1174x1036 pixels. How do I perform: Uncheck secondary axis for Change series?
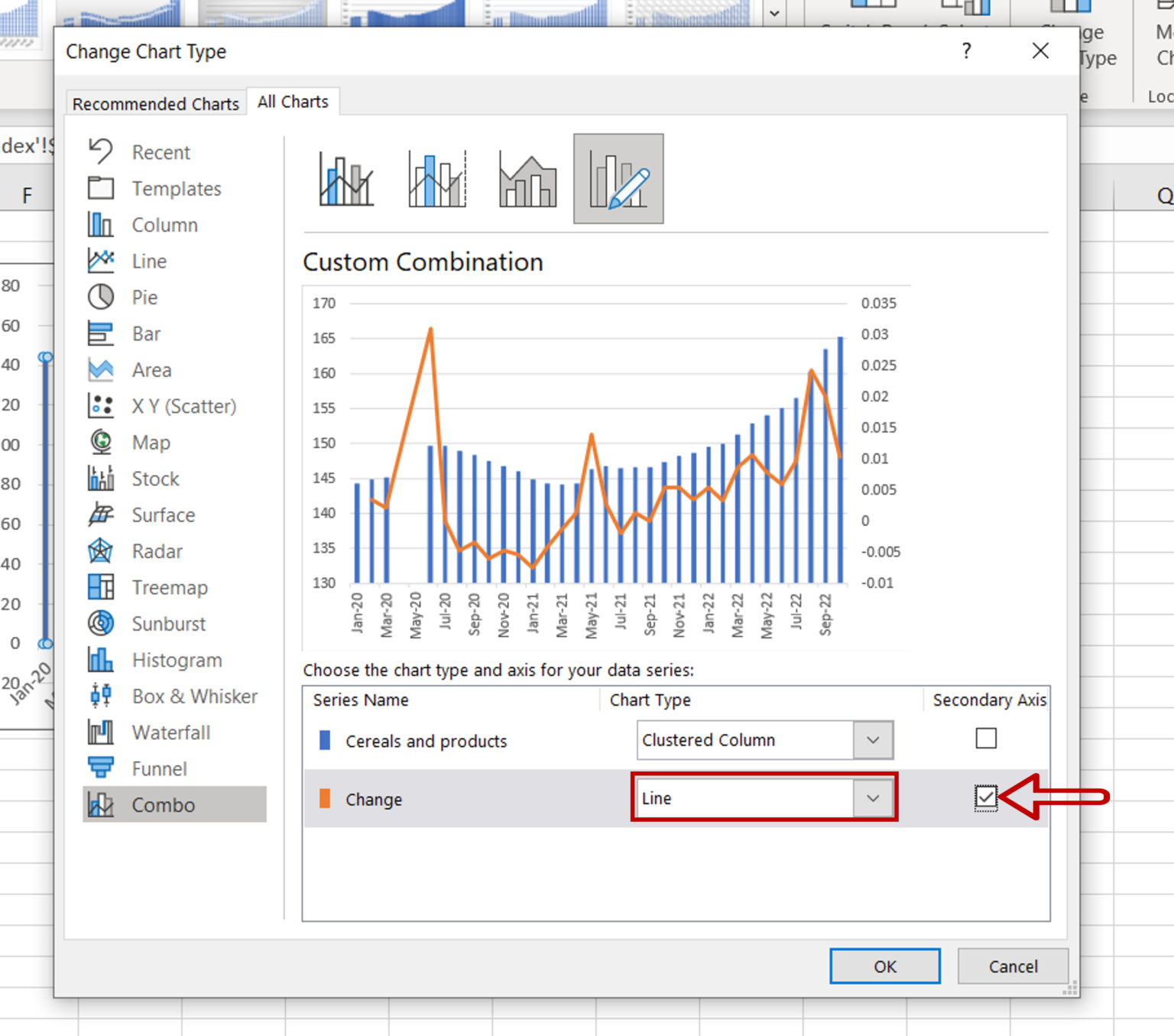click(986, 797)
